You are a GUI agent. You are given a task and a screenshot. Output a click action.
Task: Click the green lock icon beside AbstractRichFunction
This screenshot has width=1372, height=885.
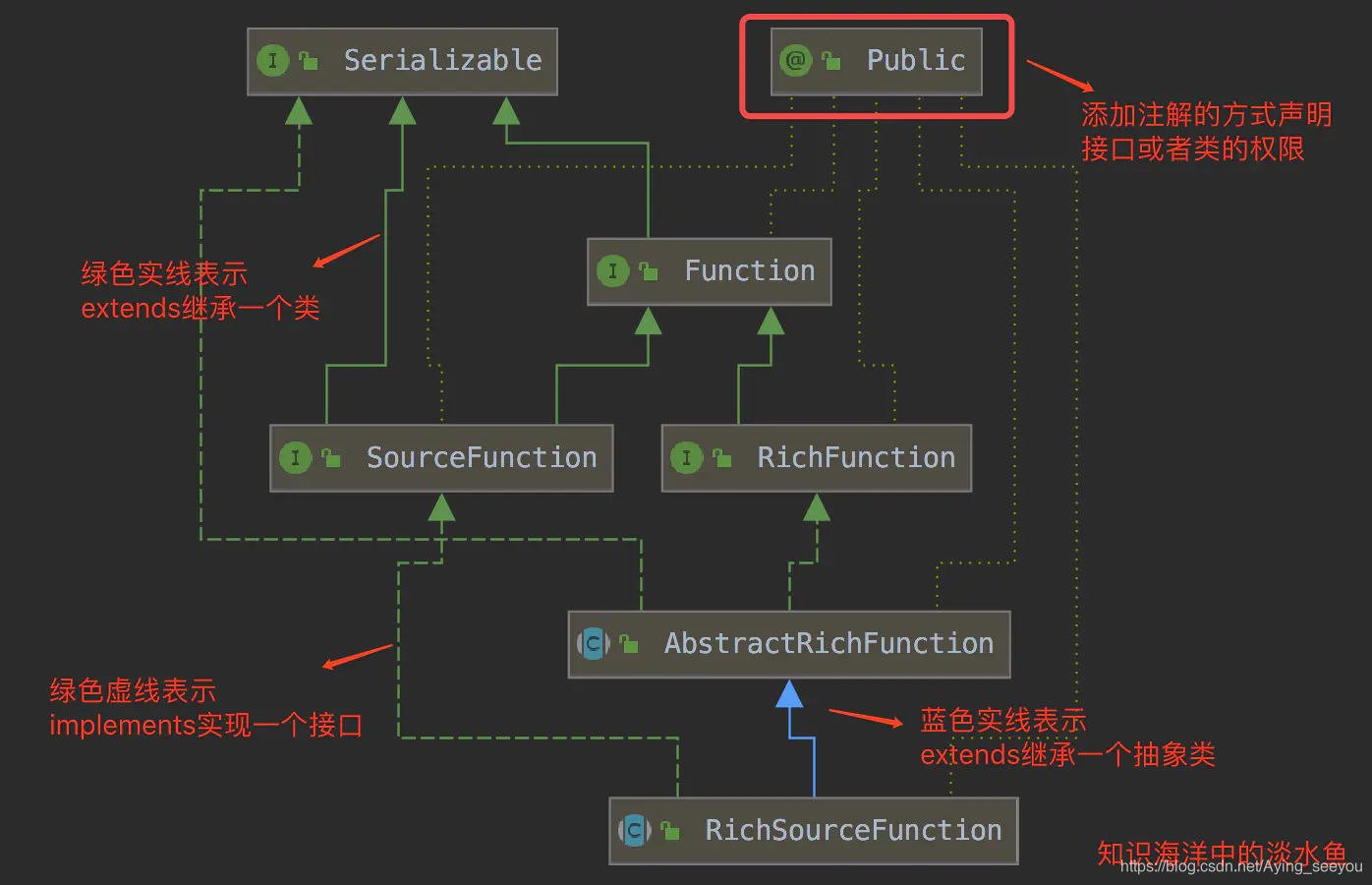point(629,645)
